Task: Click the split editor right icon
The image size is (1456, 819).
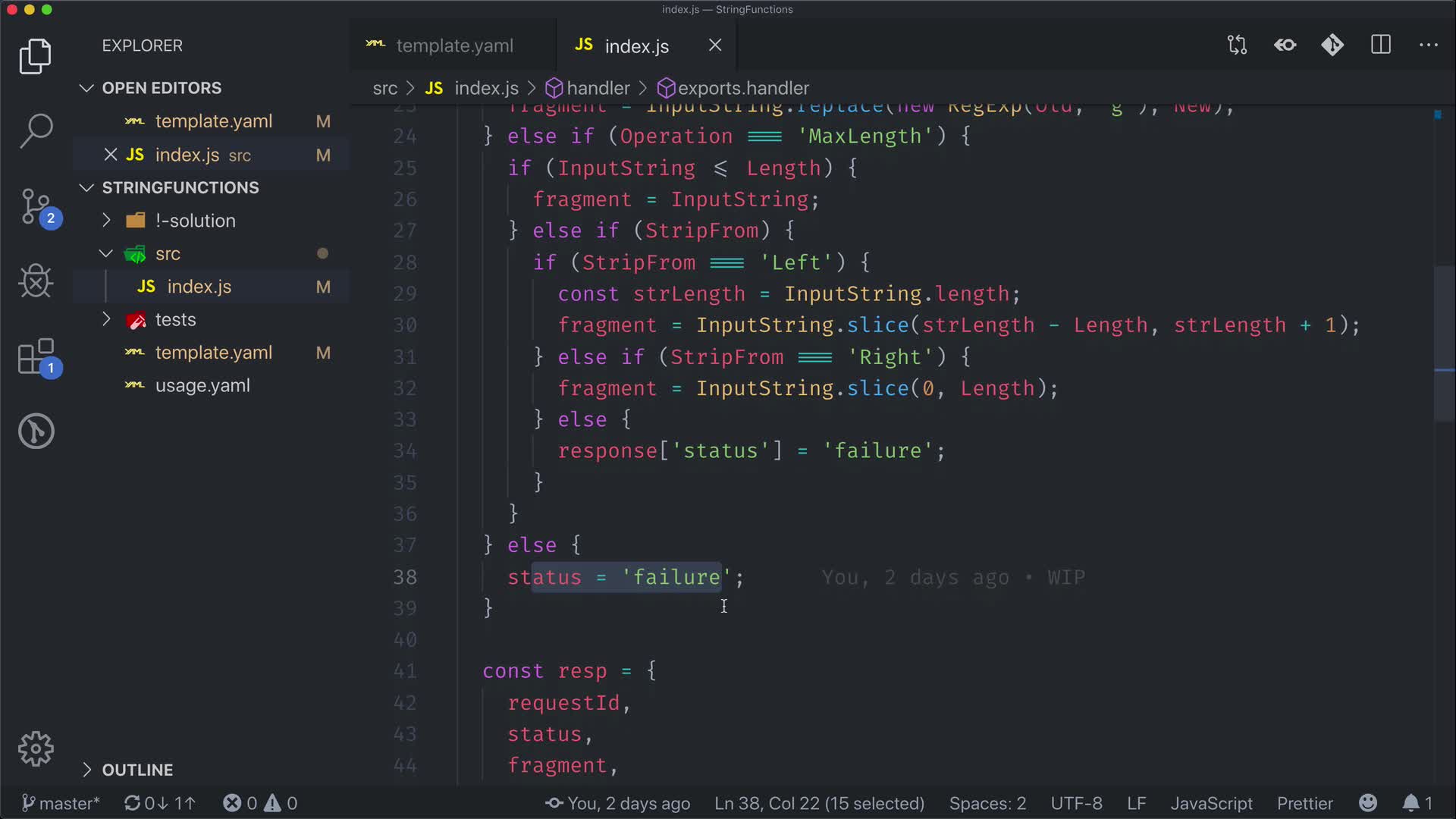Action: click(x=1381, y=45)
